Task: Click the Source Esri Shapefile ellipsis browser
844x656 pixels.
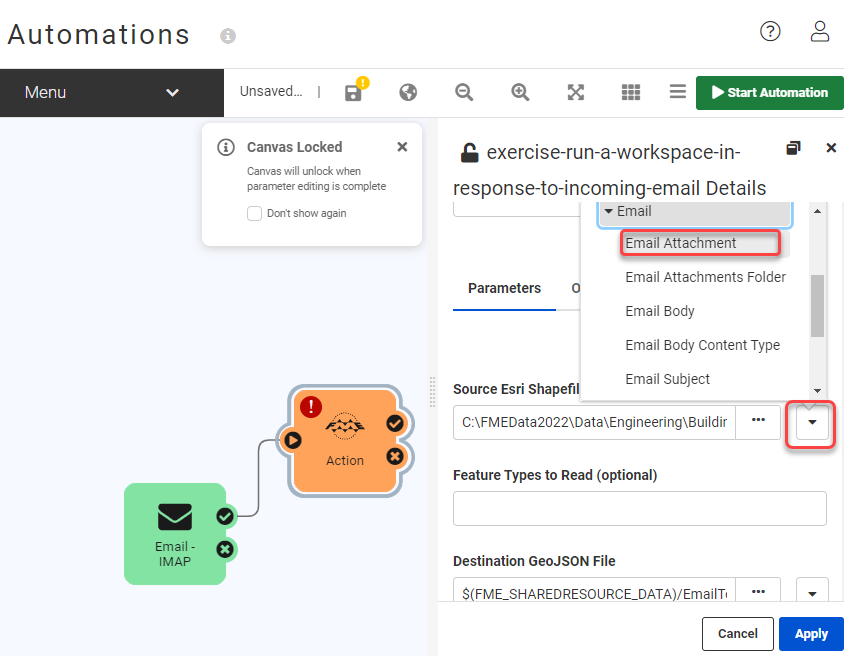Action: click(757, 422)
